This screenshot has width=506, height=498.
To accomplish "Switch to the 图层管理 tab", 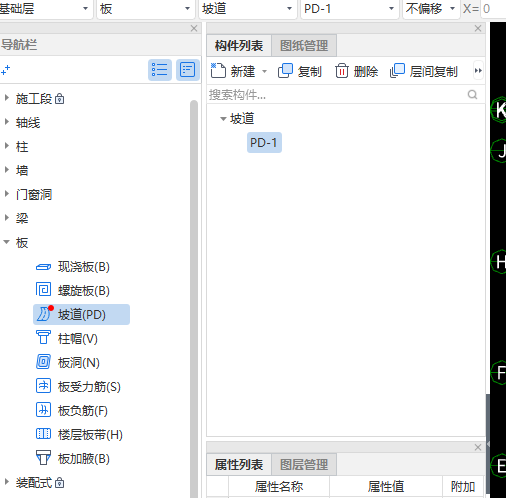I will (x=304, y=464).
